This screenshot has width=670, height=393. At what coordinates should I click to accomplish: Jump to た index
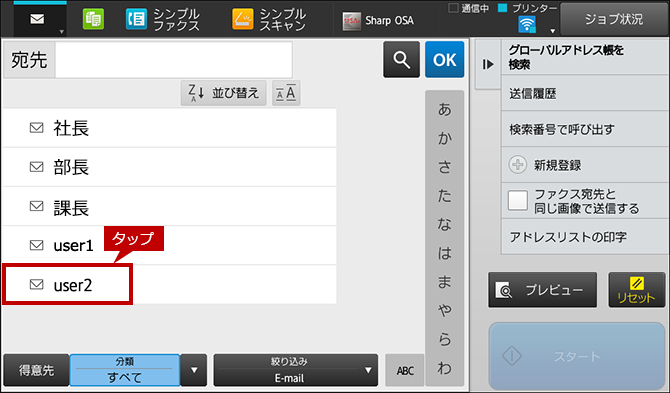444,196
